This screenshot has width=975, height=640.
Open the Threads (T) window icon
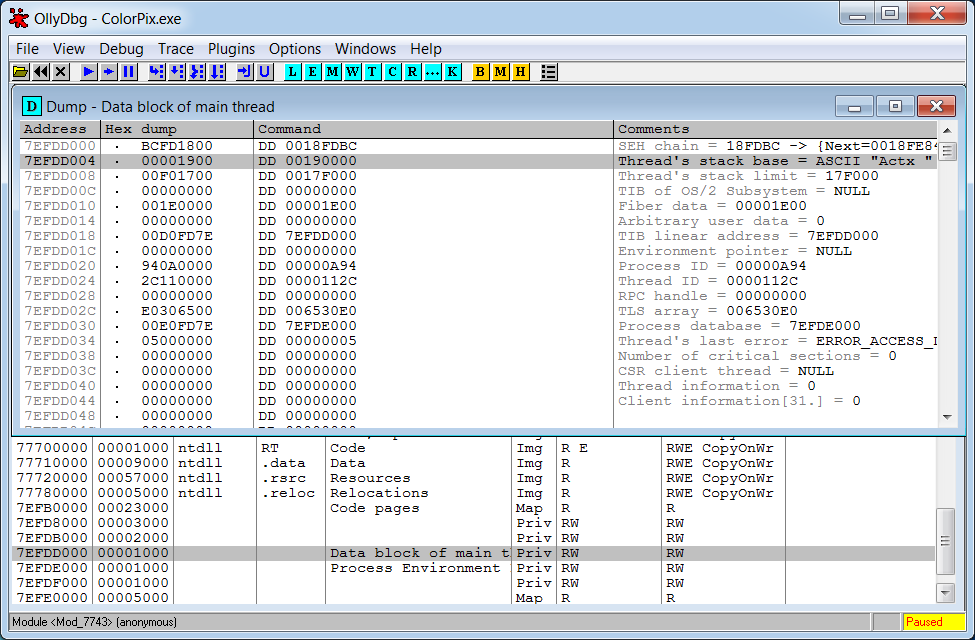373,72
